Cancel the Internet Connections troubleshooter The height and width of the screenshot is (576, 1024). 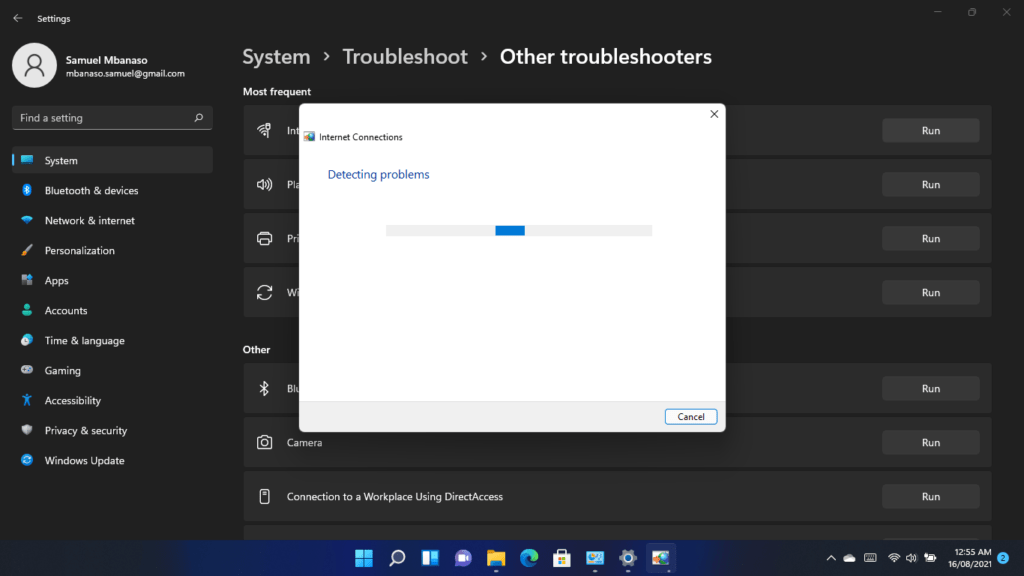691,416
